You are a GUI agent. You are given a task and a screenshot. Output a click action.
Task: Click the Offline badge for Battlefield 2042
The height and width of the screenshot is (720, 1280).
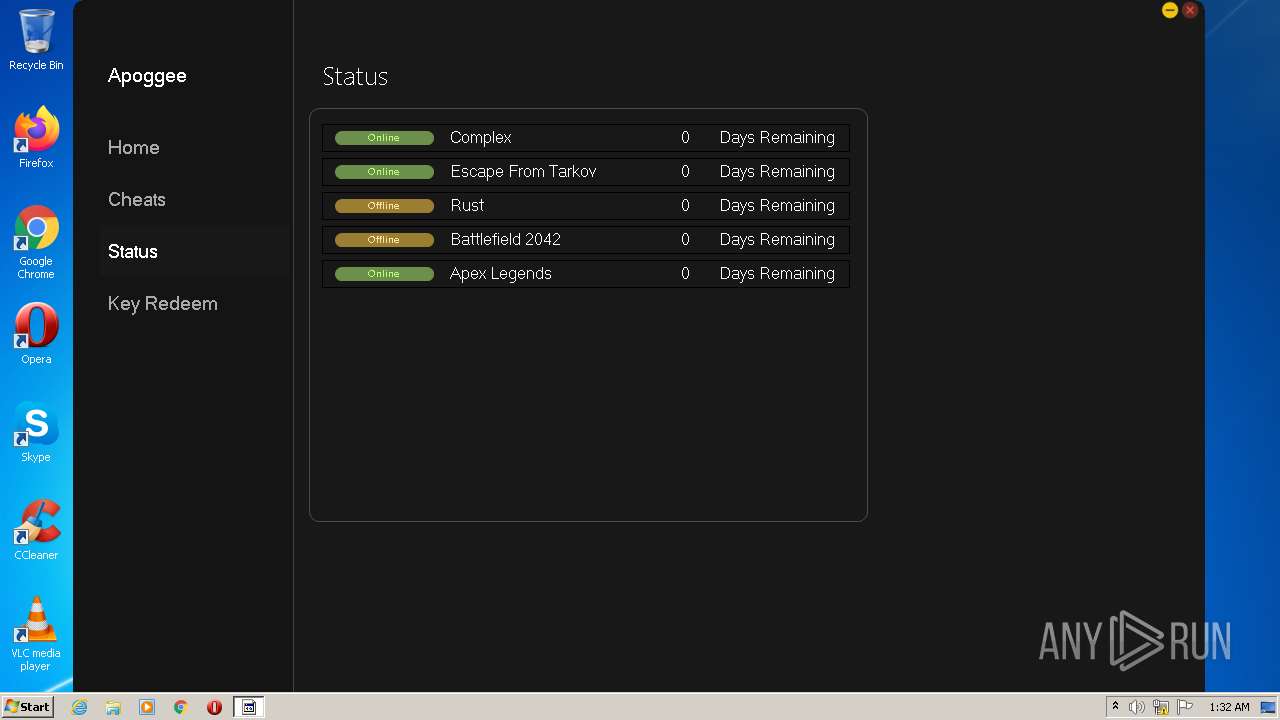pyautogui.click(x=384, y=240)
